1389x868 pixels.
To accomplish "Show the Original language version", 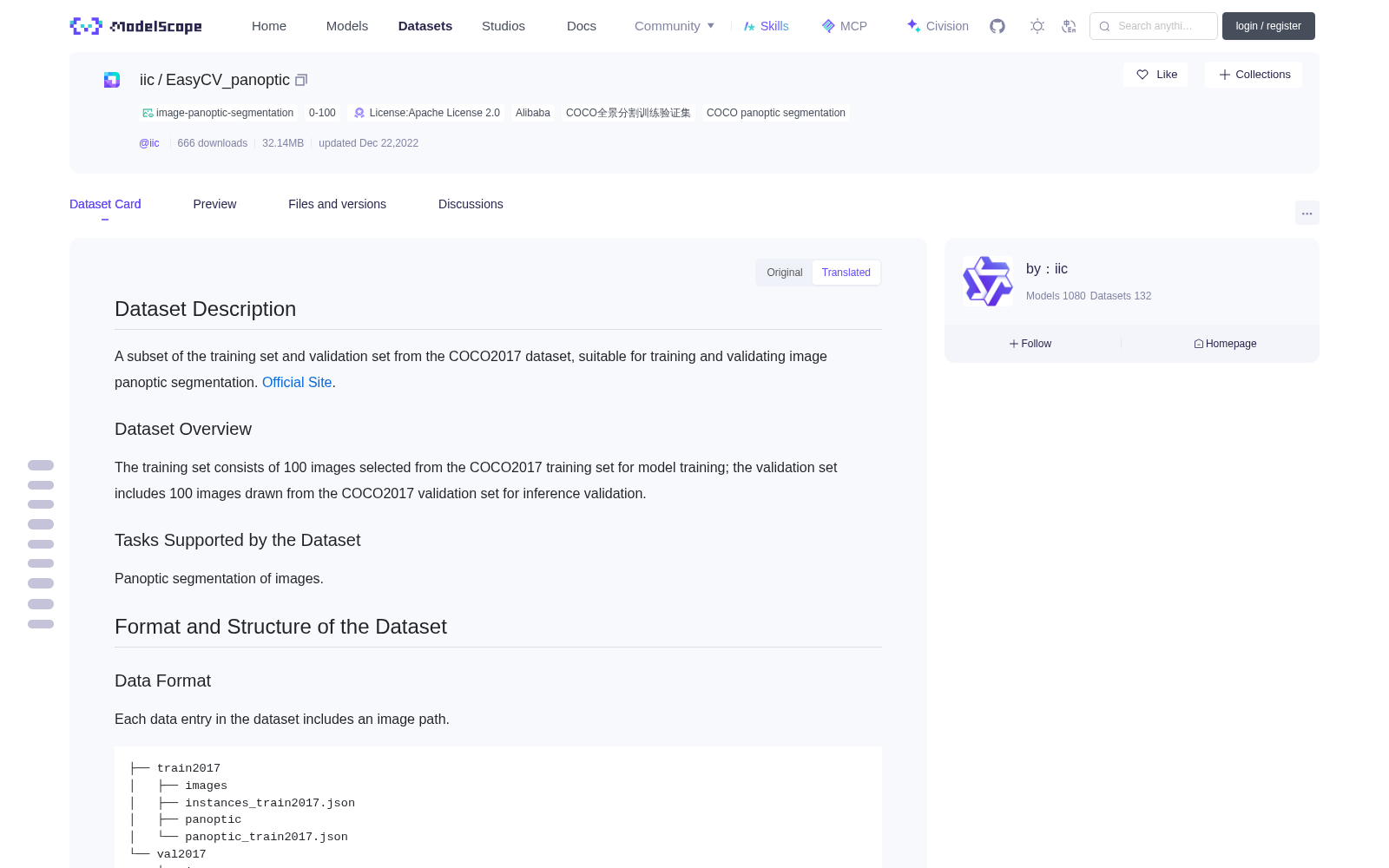I will [x=785, y=273].
